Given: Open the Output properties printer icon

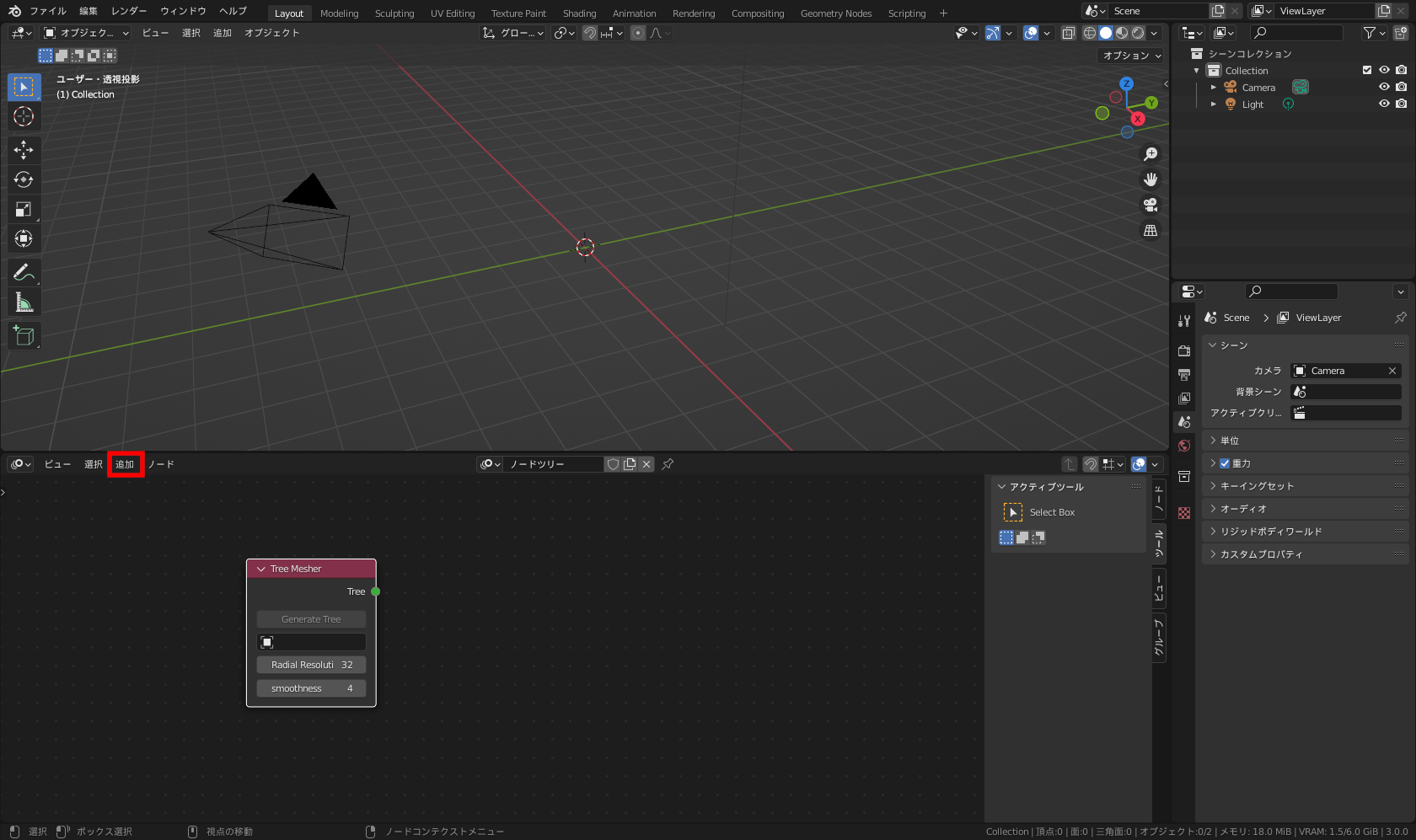Looking at the screenshot, I should click(1184, 374).
